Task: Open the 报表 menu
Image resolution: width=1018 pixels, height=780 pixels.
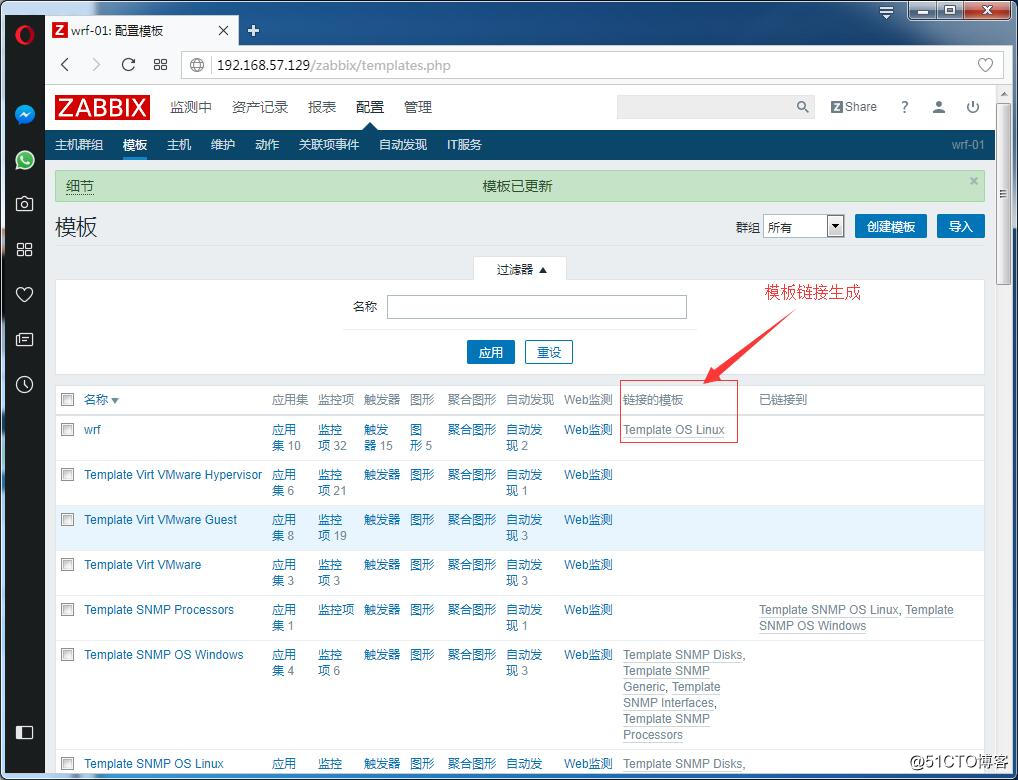Action: 322,107
